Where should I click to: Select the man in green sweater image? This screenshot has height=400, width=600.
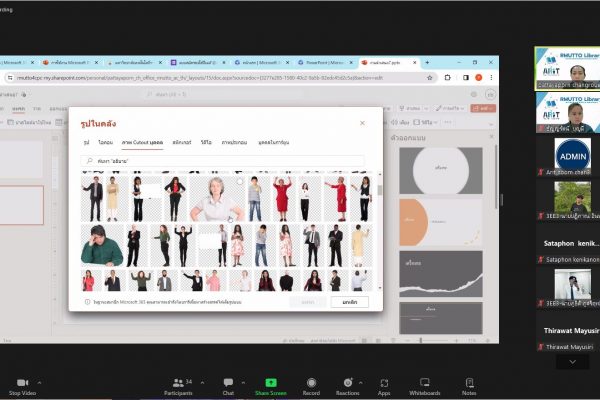click(x=102, y=246)
